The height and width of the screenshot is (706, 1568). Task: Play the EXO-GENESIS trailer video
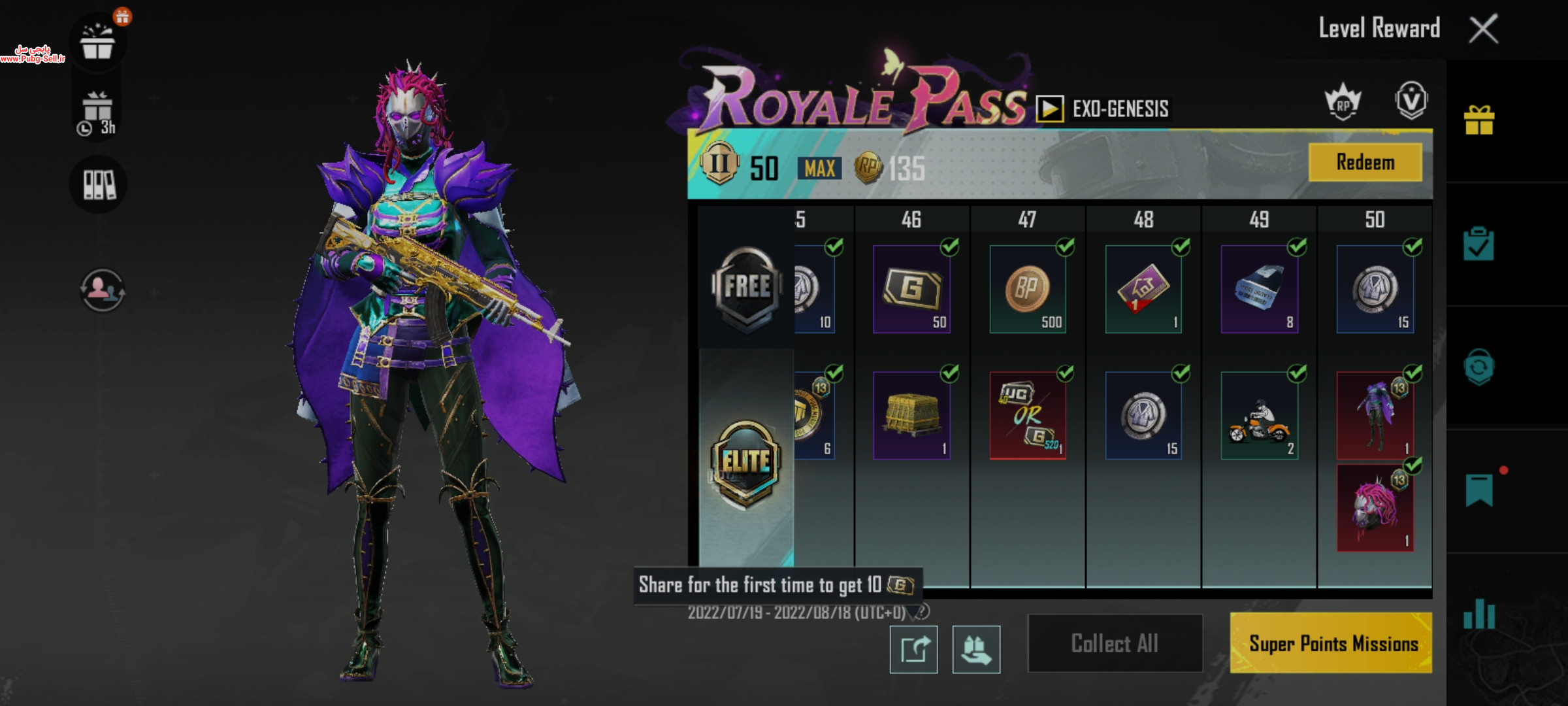[x=1049, y=109]
